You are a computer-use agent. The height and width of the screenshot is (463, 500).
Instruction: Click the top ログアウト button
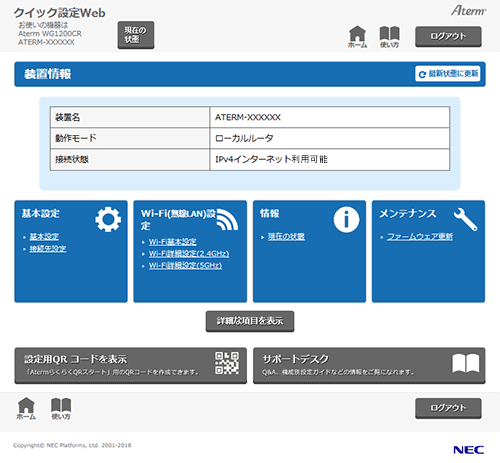point(448,36)
